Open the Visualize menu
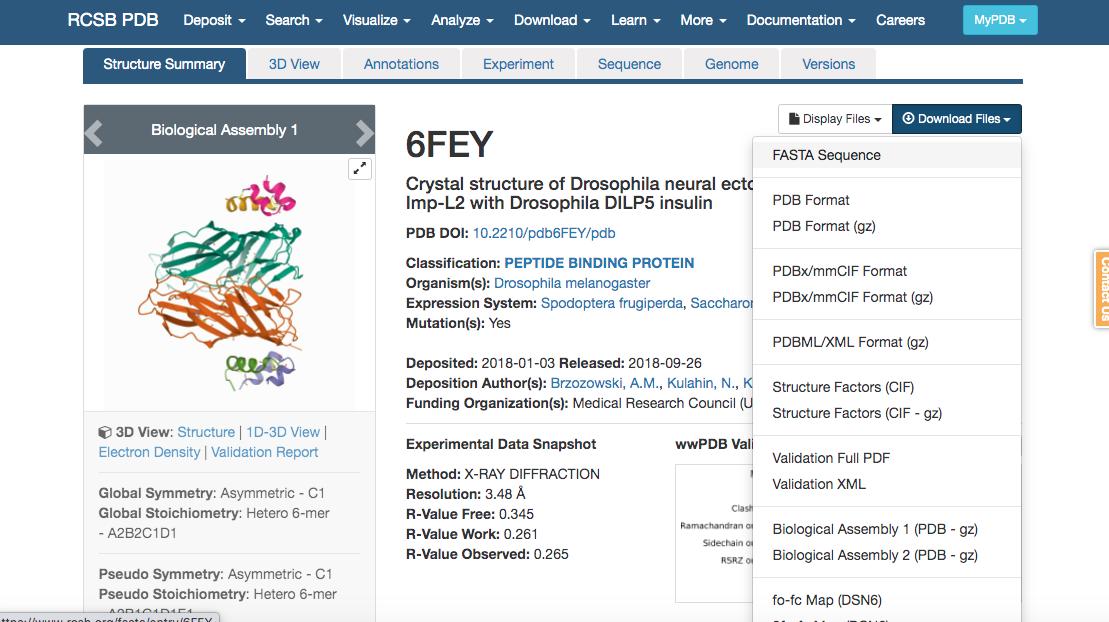This screenshot has width=1109, height=622. [376, 20]
